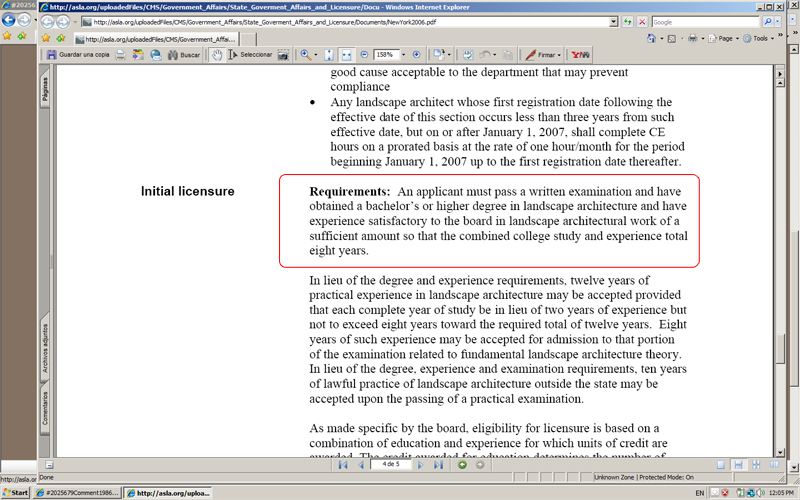800x500 pixels.
Task: Click the Windows Start button
Action: [16, 493]
